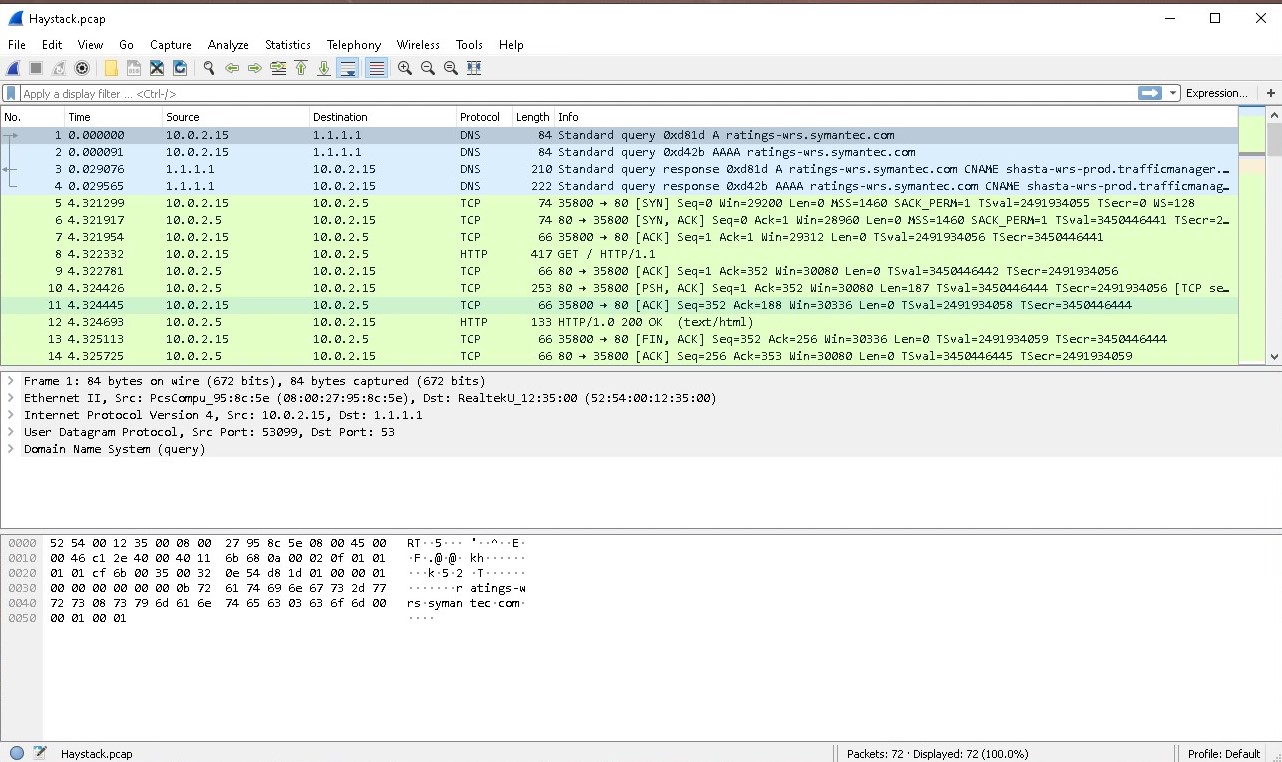Select packet 5 SYN TCP row

[619, 203]
